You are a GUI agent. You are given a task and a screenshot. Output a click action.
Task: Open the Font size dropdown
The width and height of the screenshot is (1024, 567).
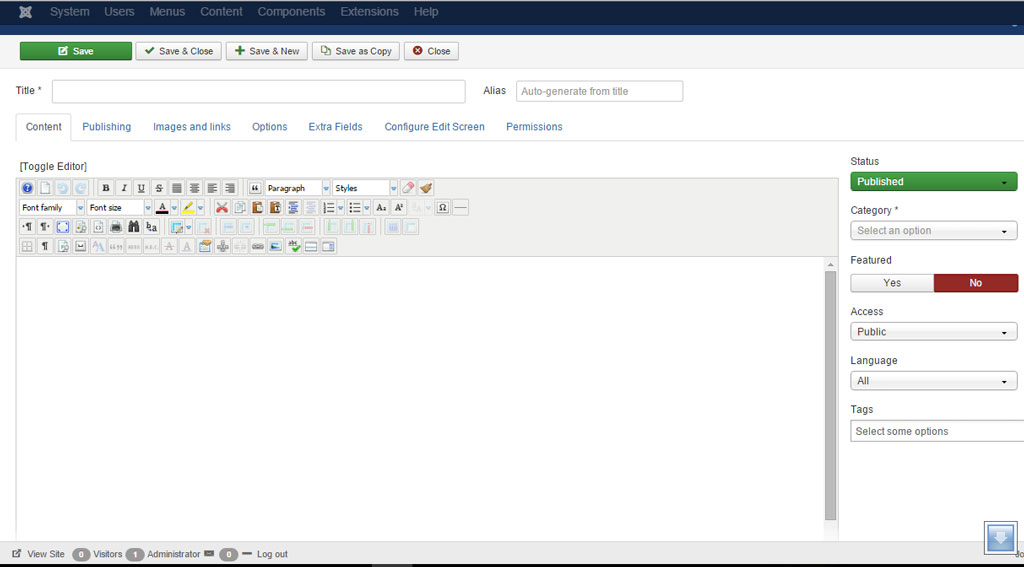(x=120, y=208)
